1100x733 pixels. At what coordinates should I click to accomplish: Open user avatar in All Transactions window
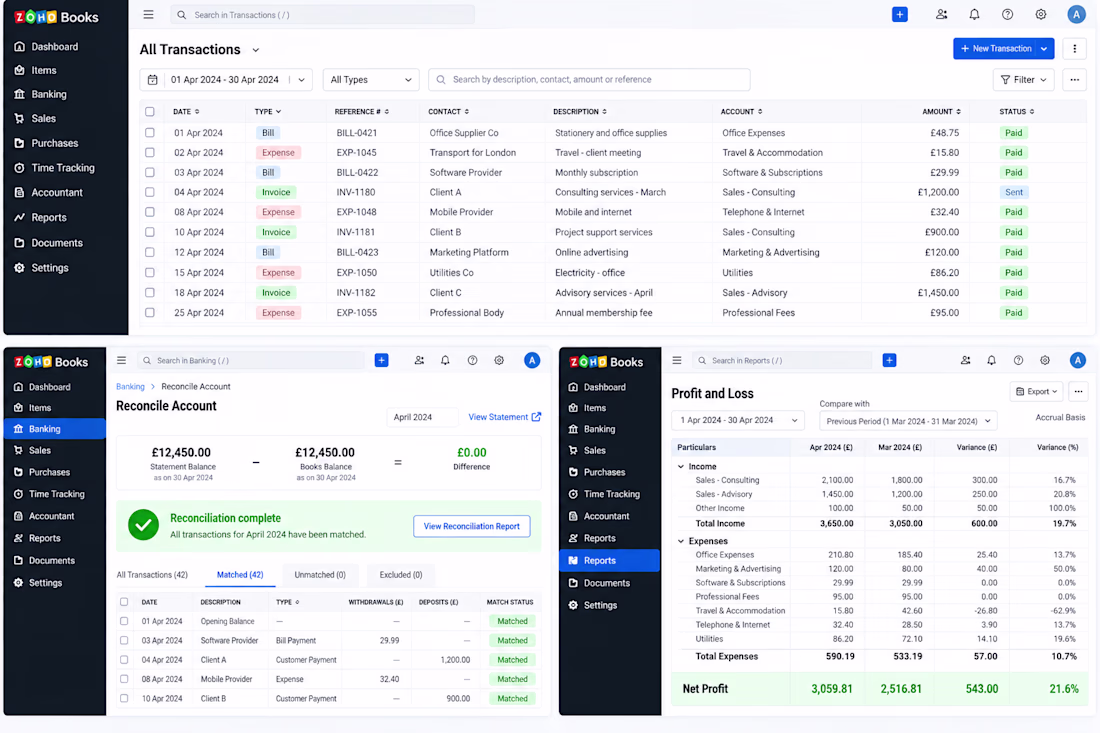click(1076, 15)
